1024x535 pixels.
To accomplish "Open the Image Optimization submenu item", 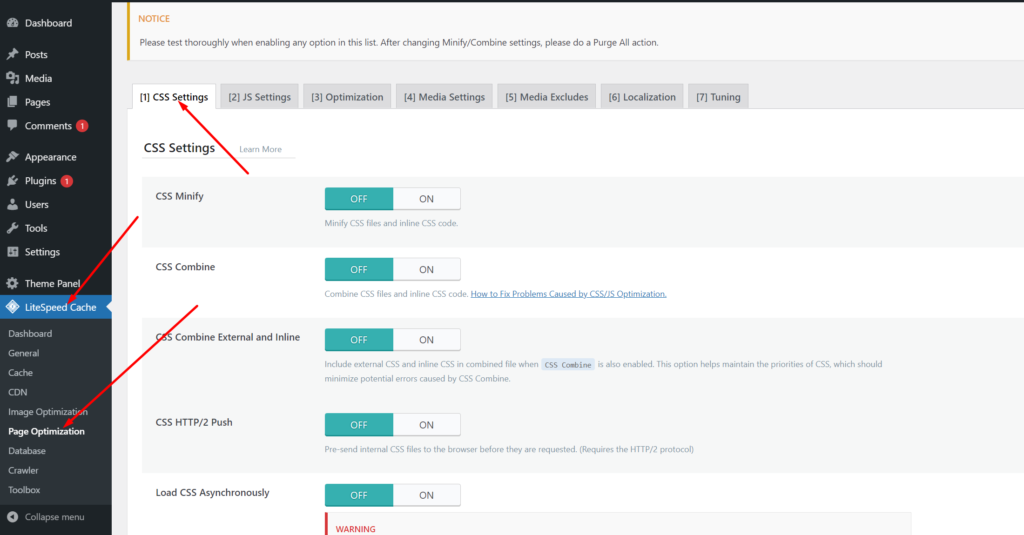I will (x=48, y=412).
